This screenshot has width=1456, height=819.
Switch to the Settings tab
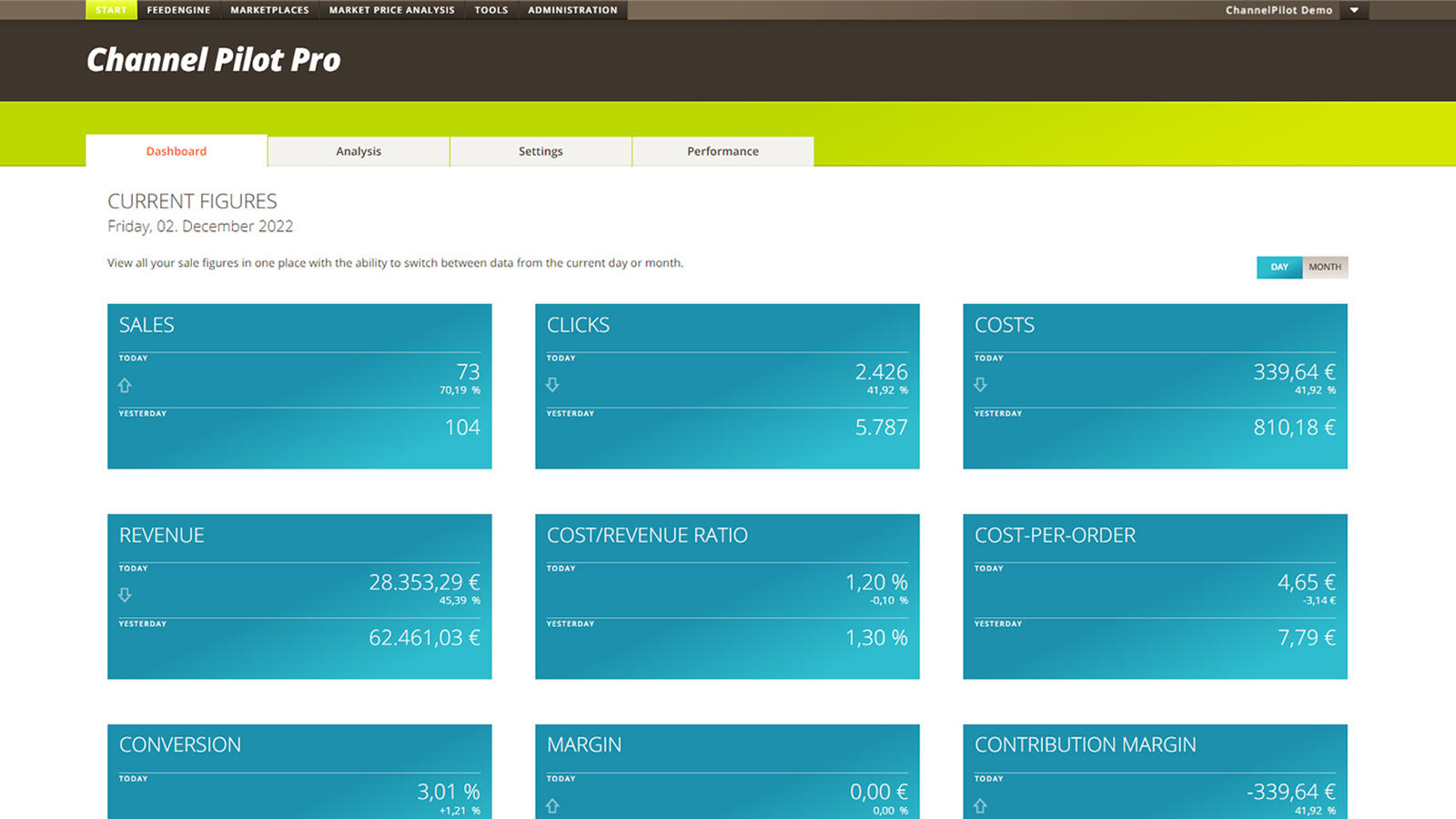[x=541, y=151]
